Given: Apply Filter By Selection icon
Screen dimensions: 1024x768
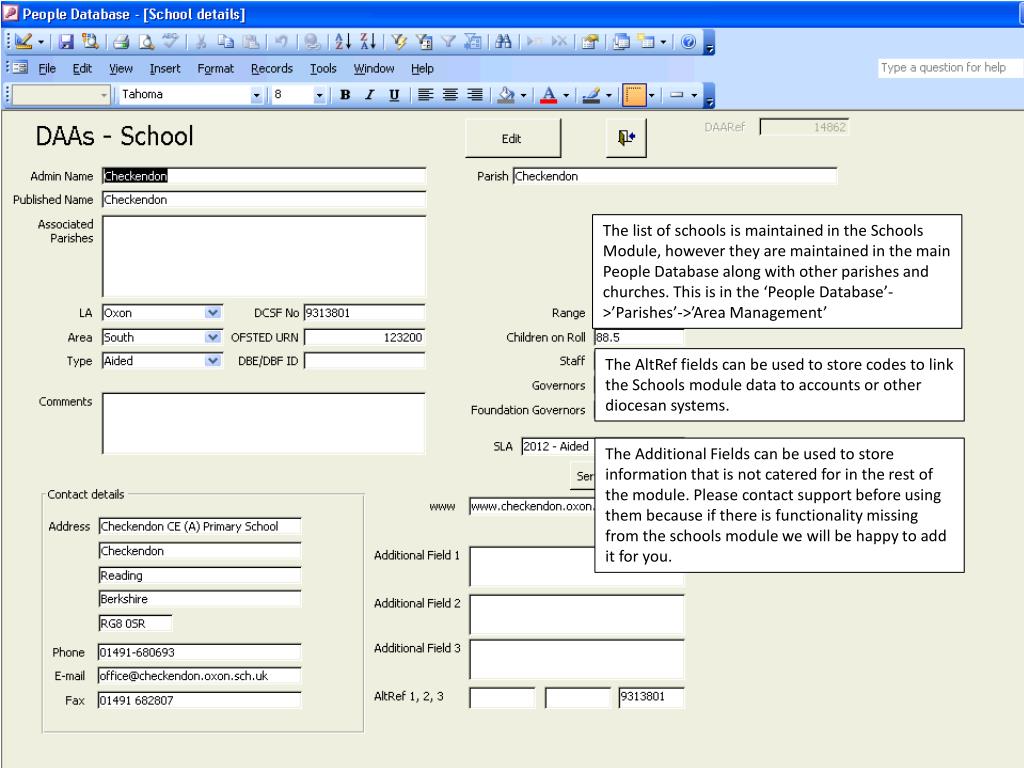Looking at the screenshot, I should point(399,42).
